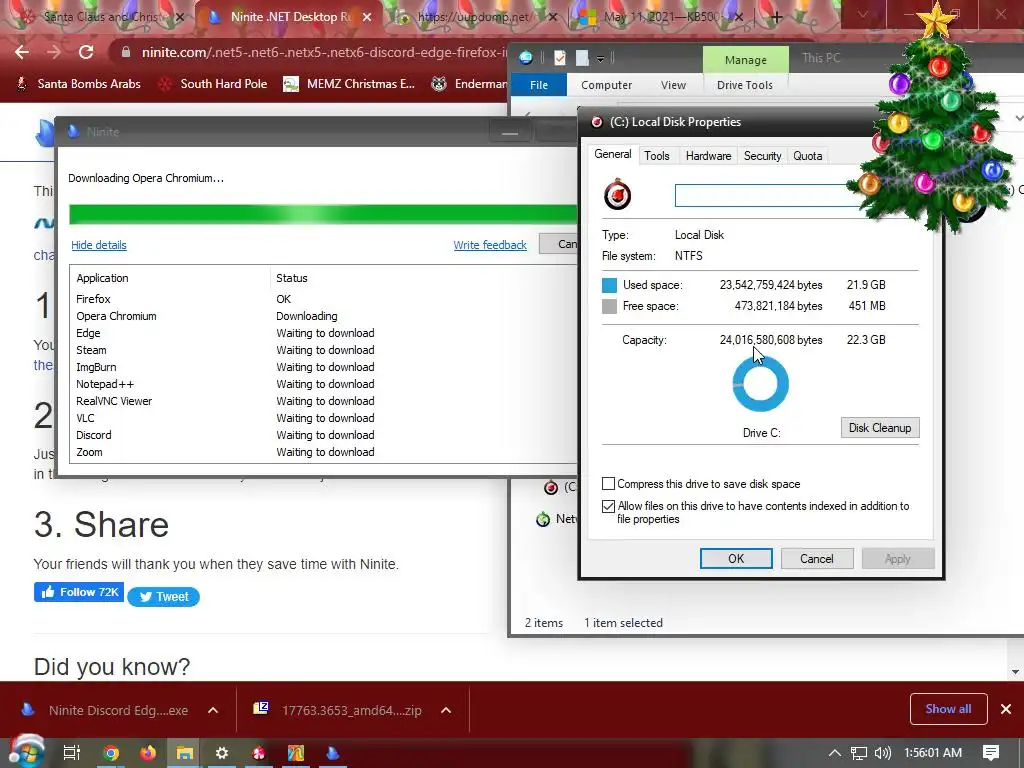
Task: Go back in Chrome browser
Action: click(22, 52)
